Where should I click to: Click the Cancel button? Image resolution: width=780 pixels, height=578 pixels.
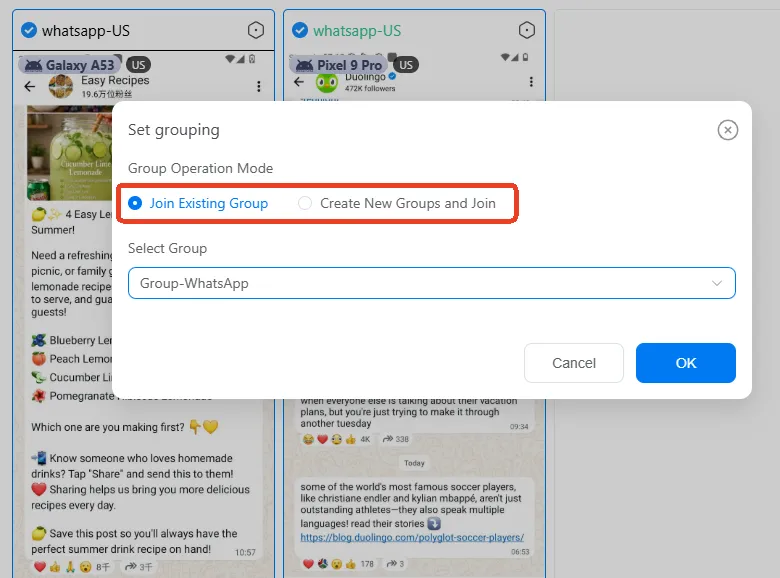pos(574,363)
